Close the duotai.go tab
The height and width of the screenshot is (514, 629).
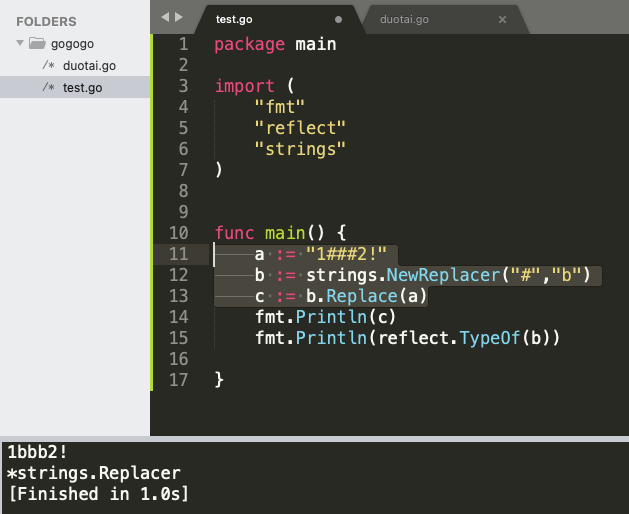click(x=502, y=19)
